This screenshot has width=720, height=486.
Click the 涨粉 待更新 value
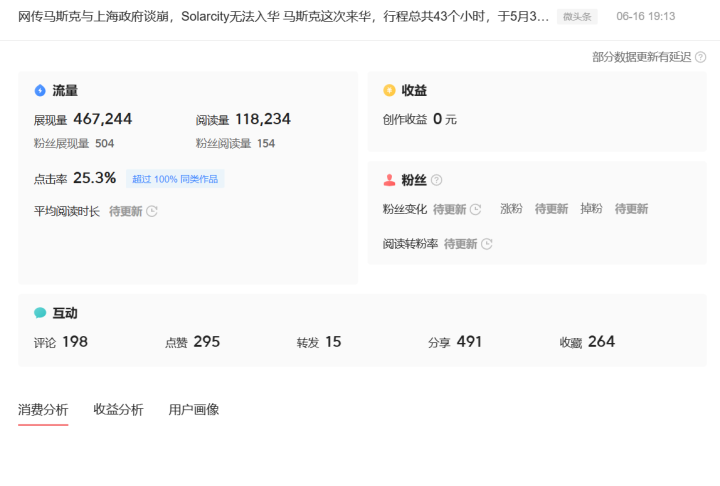tap(551, 209)
